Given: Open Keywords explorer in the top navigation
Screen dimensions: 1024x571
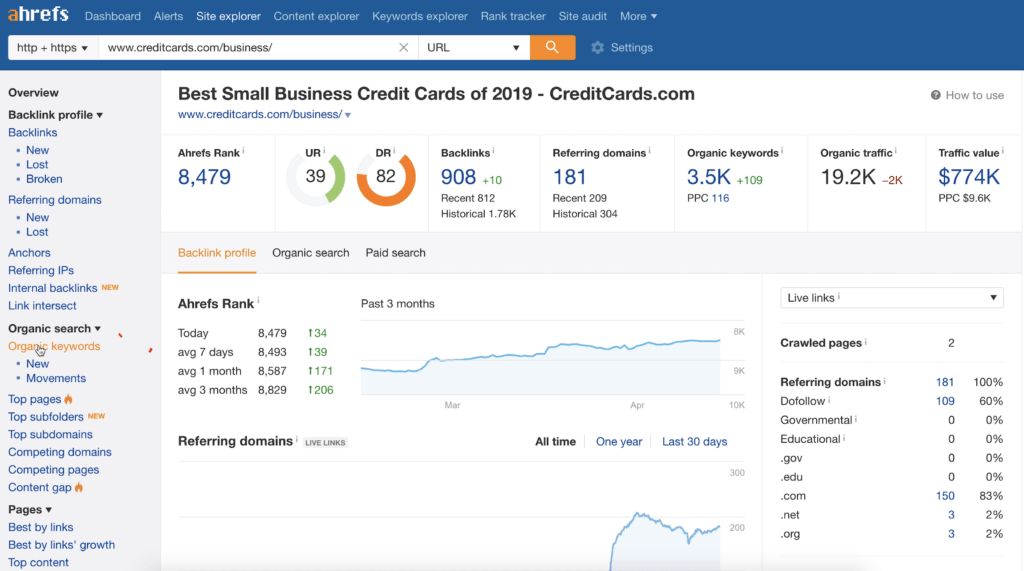Looking at the screenshot, I should point(420,16).
